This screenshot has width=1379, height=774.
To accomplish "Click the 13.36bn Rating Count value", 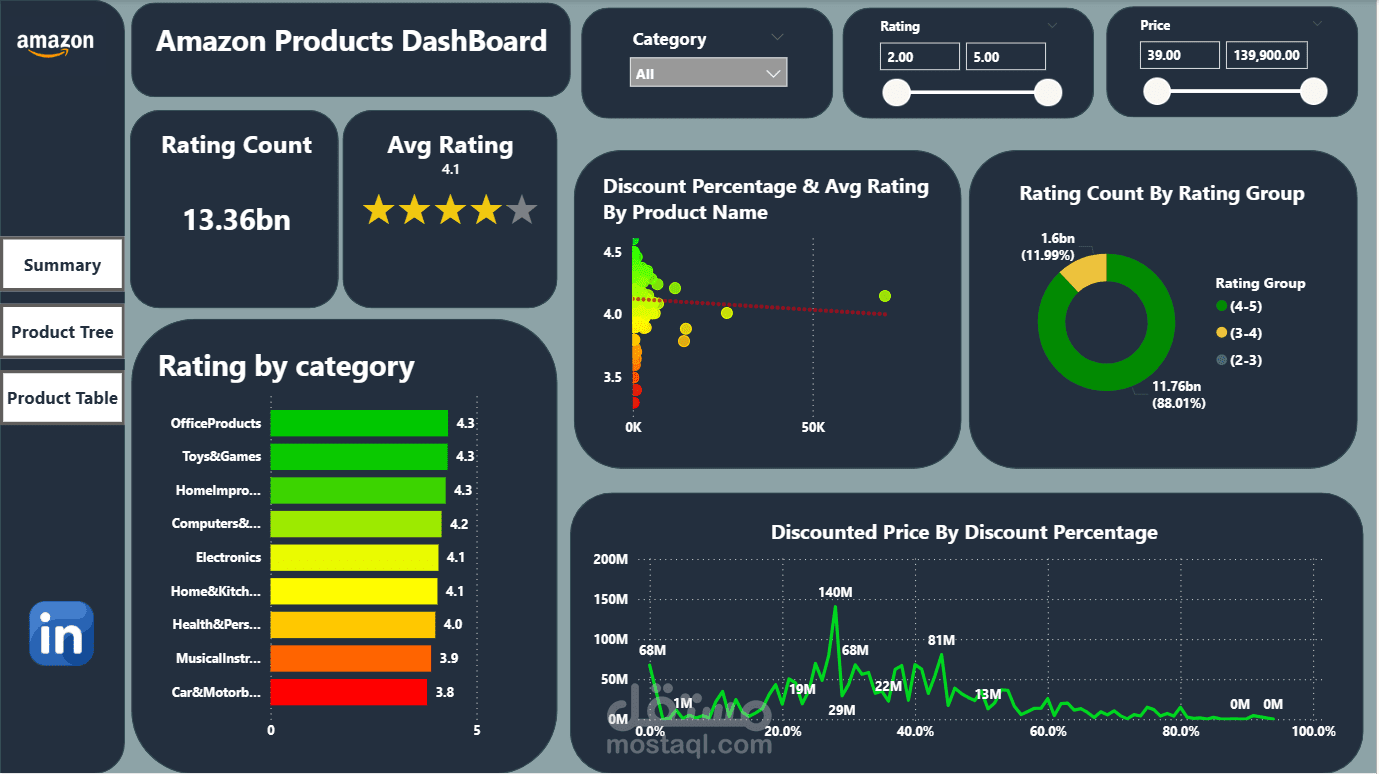I will click(x=236, y=220).
